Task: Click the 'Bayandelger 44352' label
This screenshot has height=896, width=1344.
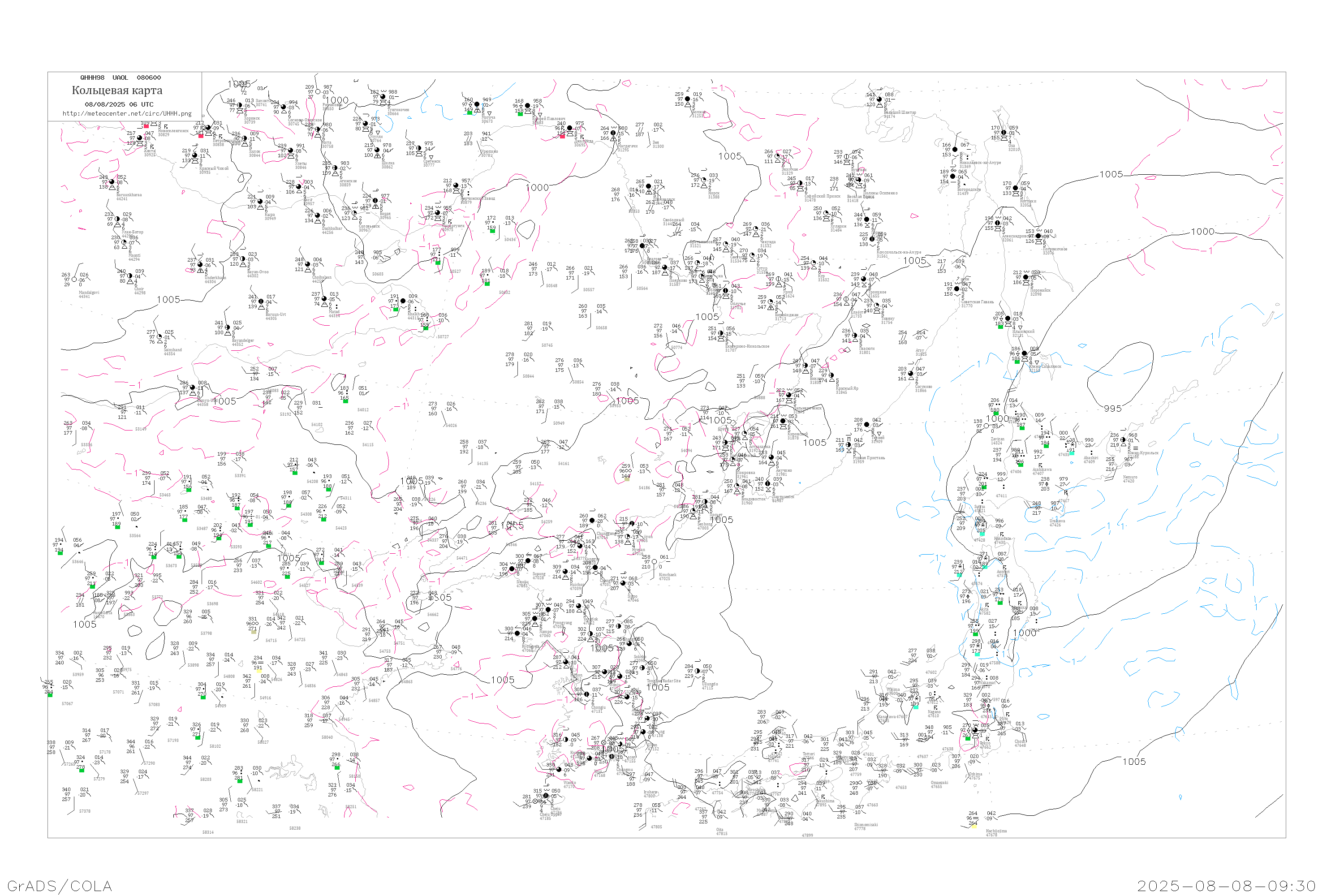Action: coord(243,342)
